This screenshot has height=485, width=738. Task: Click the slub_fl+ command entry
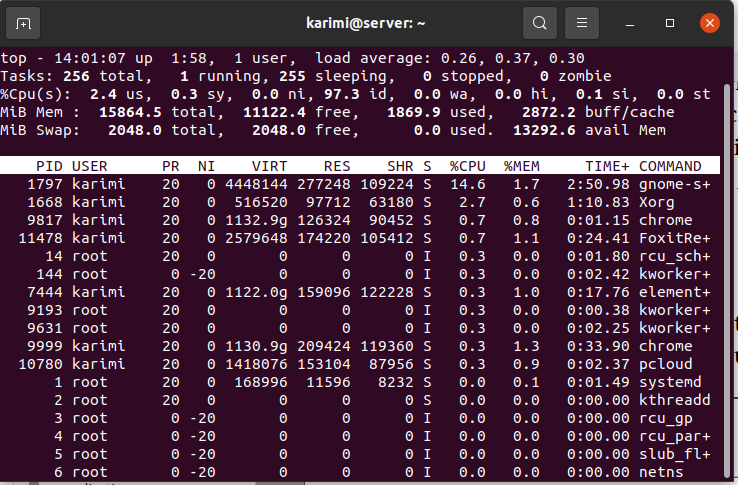click(x=674, y=454)
